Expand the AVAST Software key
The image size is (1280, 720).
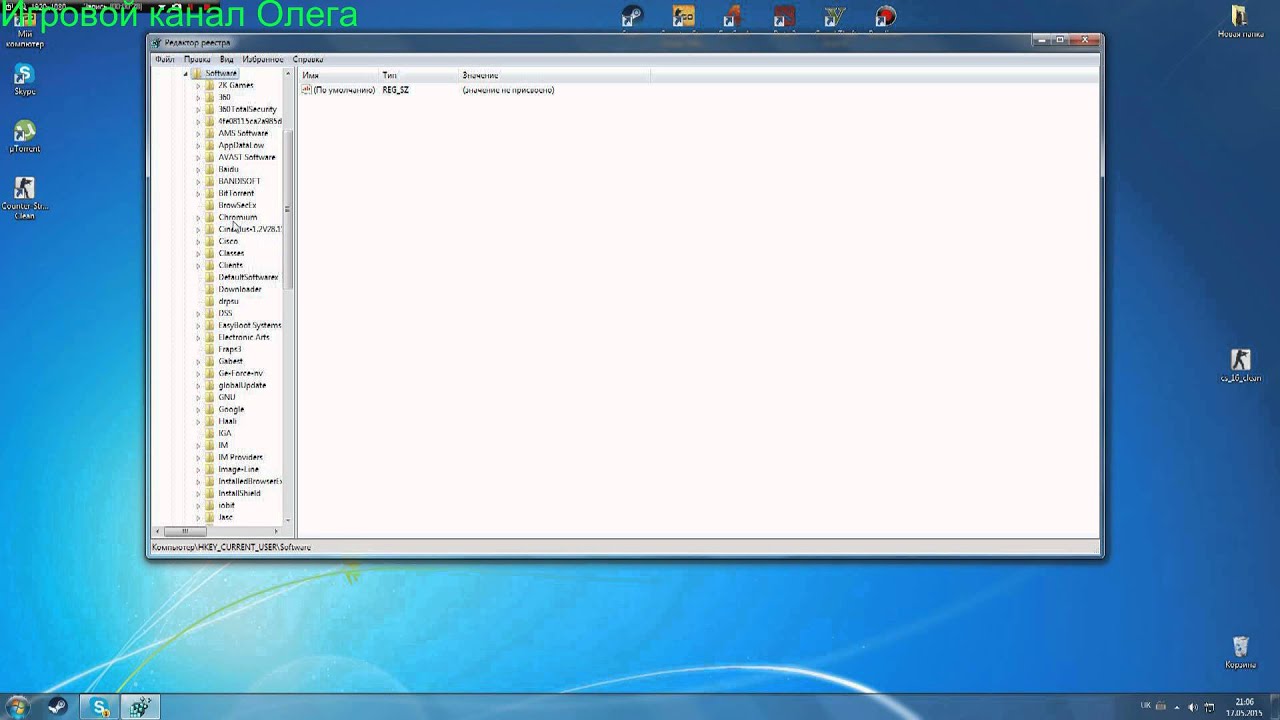pyautogui.click(x=198, y=157)
